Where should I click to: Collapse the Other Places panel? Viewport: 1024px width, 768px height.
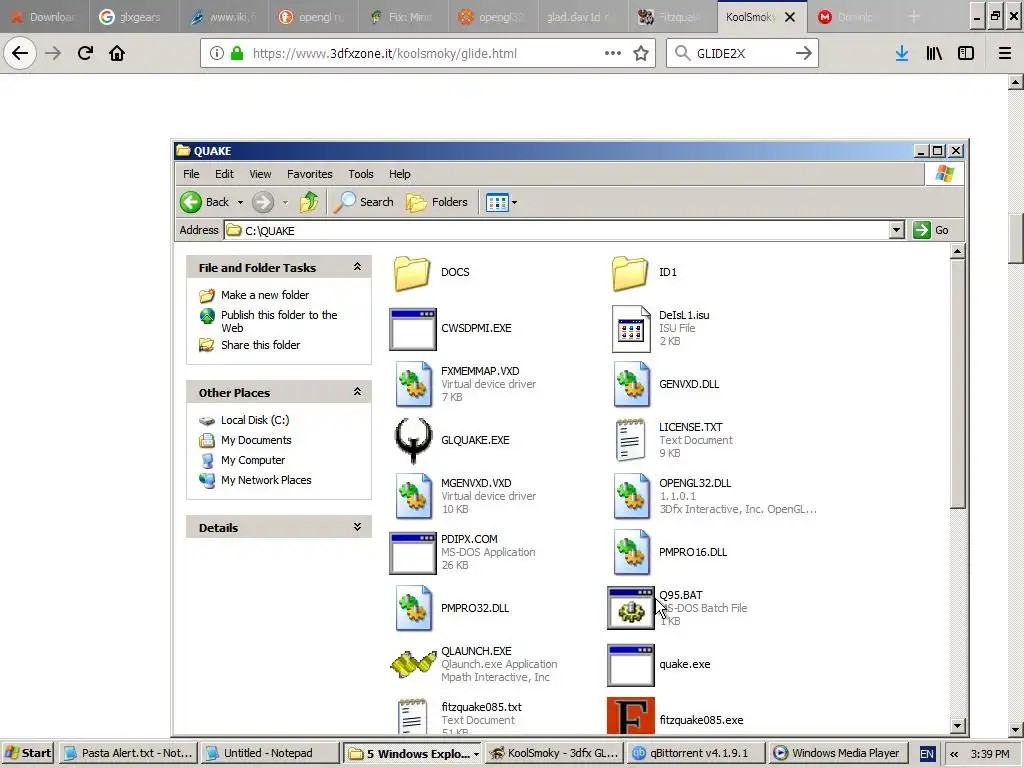[357, 392]
